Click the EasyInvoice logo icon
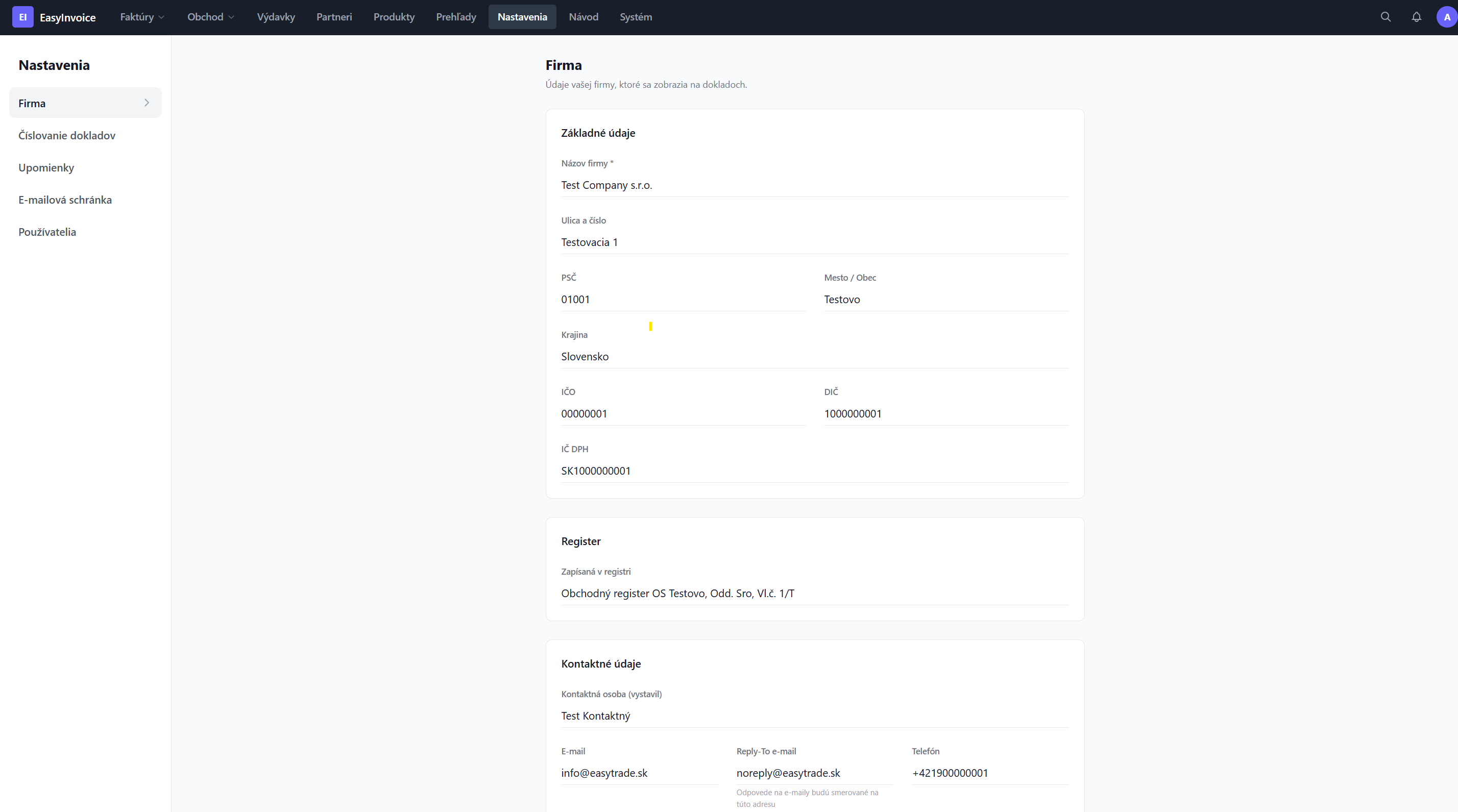Screen dimensions: 1458x812 [x=22, y=17]
